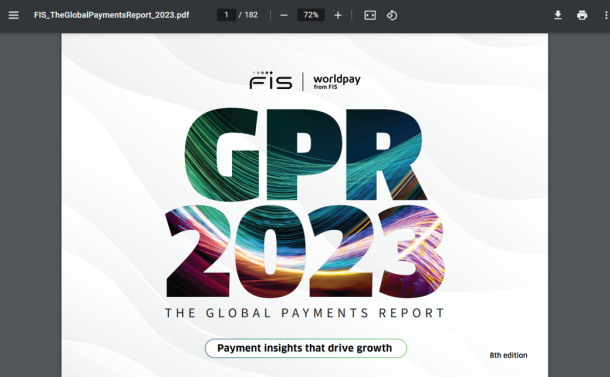Open the sidebar hamburger menu

coord(14,15)
